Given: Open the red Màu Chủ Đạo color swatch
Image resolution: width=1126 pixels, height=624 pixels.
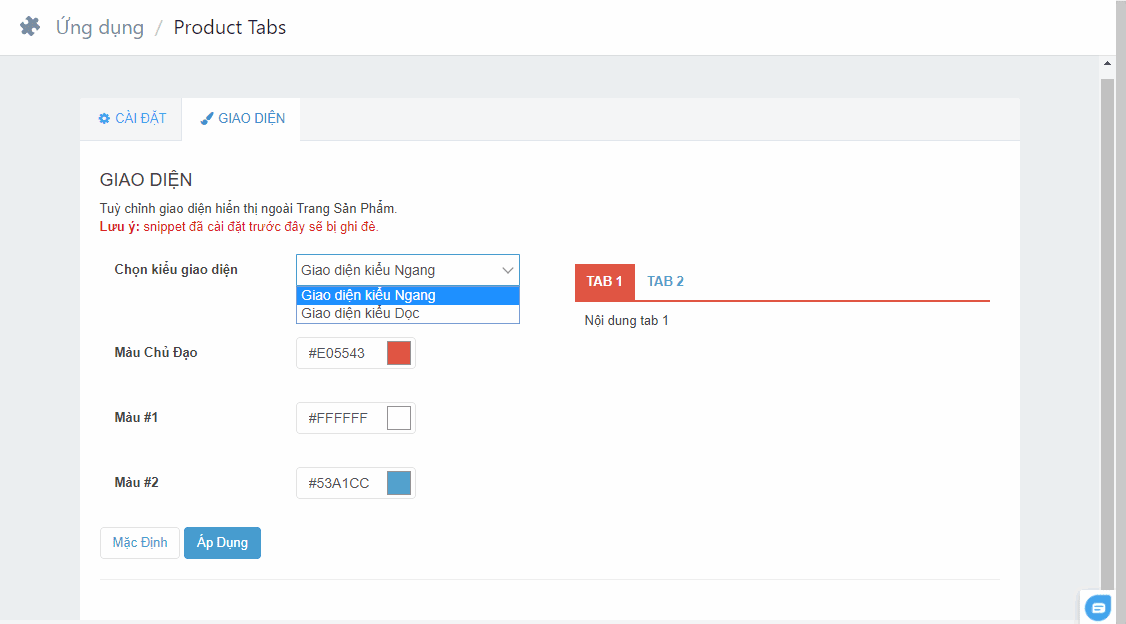Looking at the screenshot, I should pyautogui.click(x=399, y=353).
